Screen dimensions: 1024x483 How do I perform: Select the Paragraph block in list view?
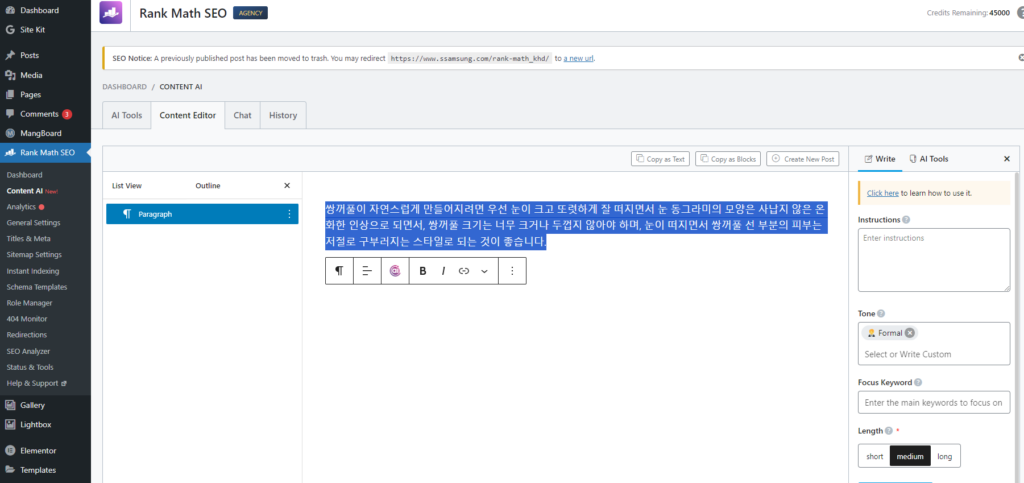tap(202, 214)
